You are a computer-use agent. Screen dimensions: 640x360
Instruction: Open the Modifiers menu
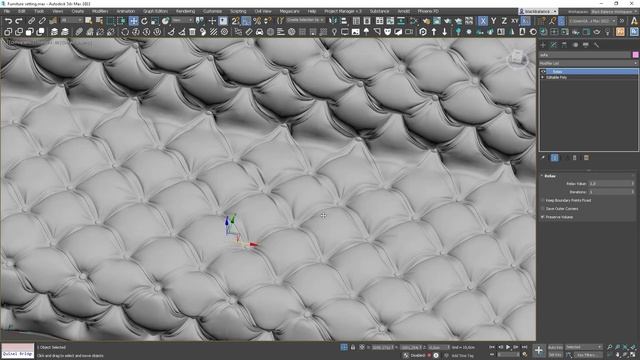click(100, 11)
